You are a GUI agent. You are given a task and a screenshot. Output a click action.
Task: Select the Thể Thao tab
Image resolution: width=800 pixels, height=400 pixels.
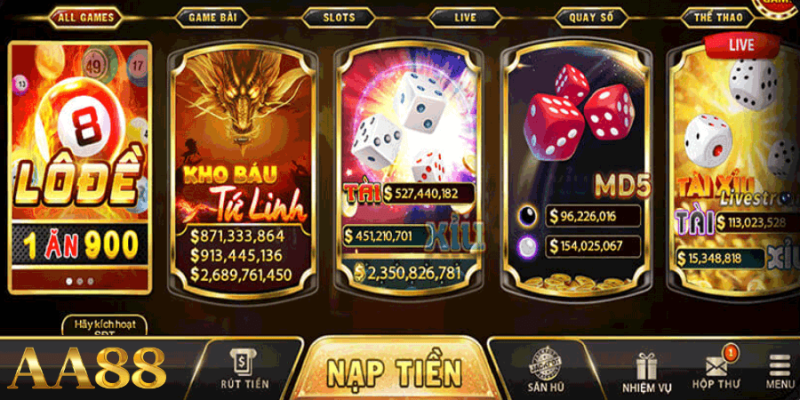point(718,18)
